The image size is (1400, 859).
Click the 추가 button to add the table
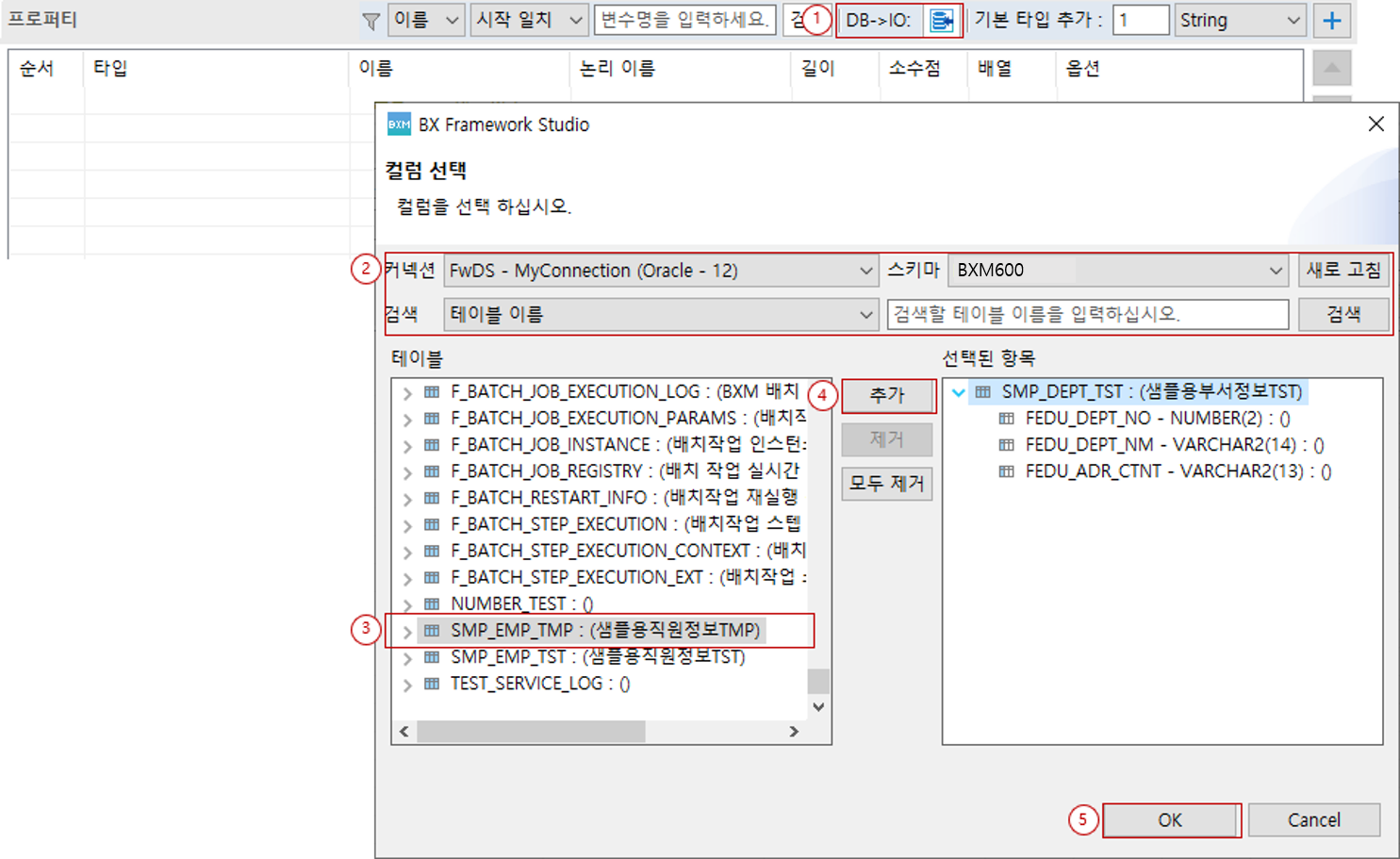click(x=887, y=396)
